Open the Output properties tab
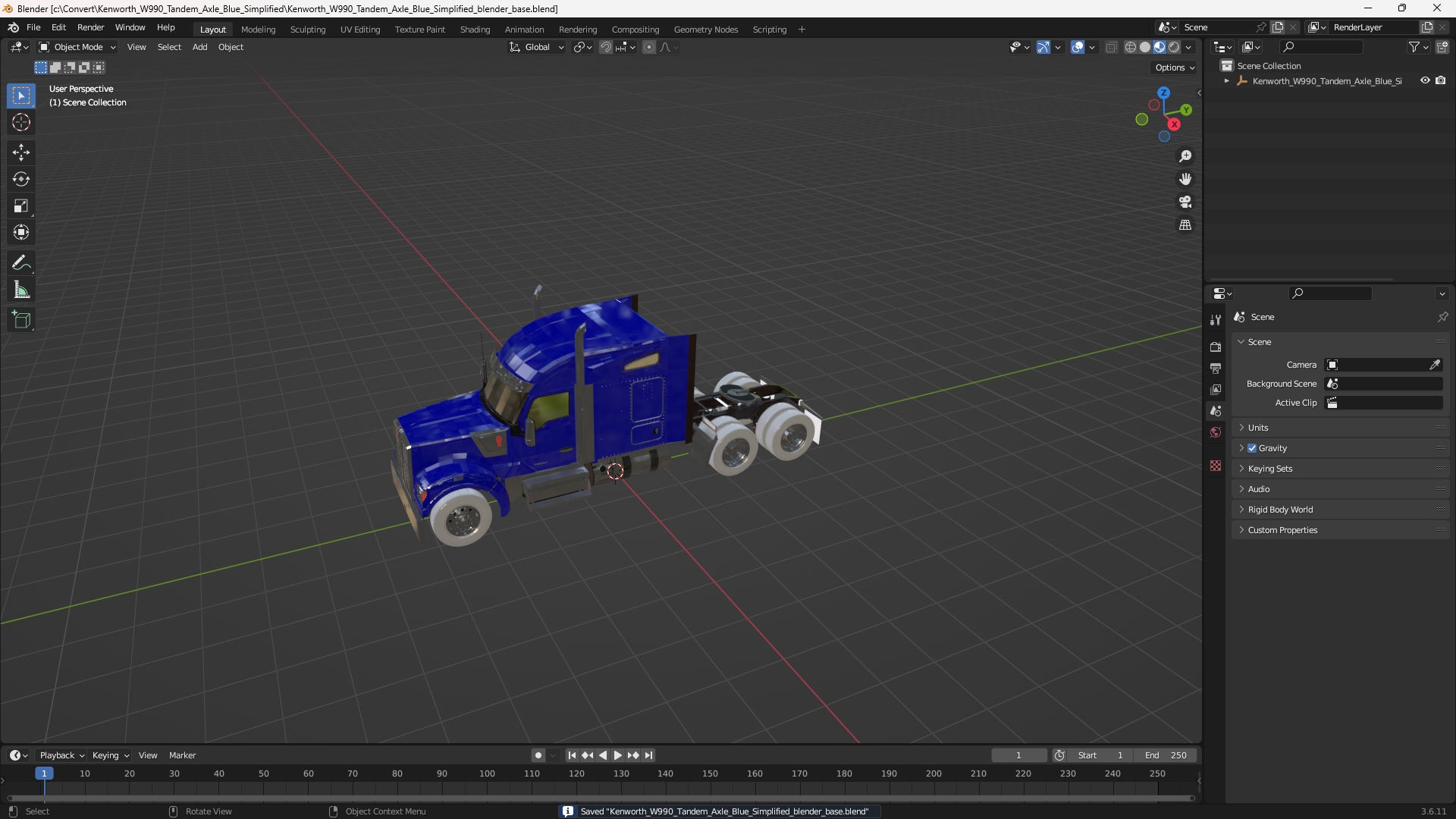 pyautogui.click(x=1216, y=368)
